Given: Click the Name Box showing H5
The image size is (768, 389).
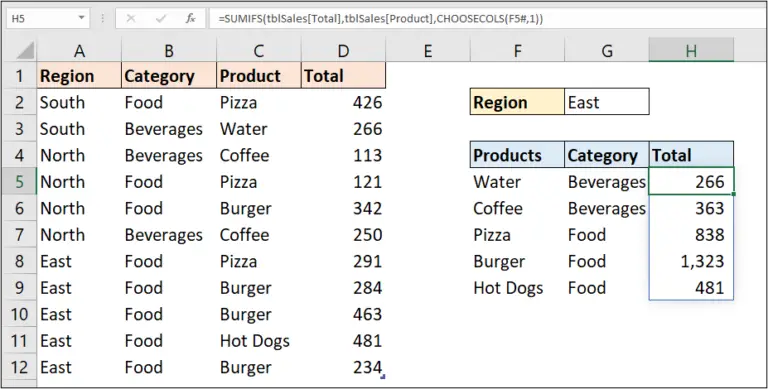Looking at the screenshot, I should pos(47,19).
